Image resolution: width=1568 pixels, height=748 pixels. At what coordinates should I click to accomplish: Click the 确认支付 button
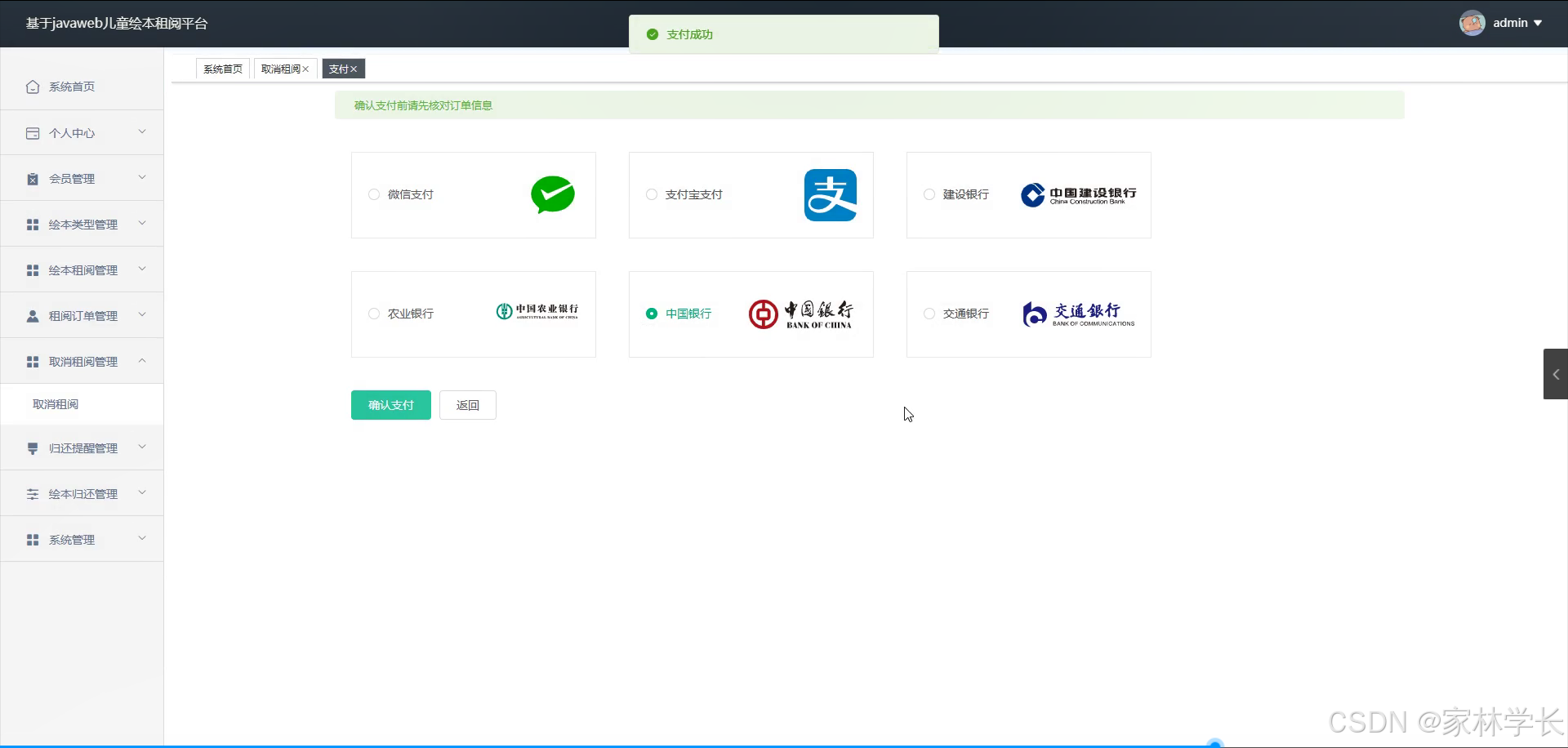coord(391,405)
